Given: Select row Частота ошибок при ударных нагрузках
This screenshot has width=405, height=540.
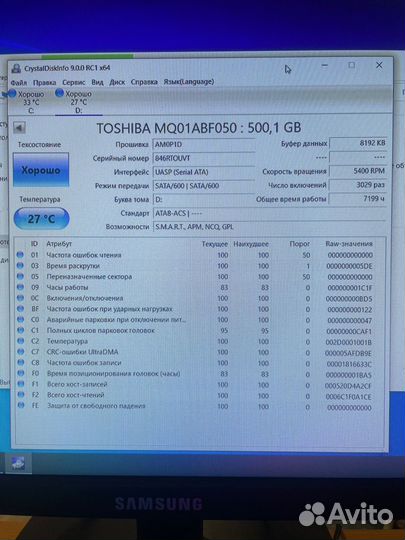Looking at the screenshot, I should pos(199,309).
